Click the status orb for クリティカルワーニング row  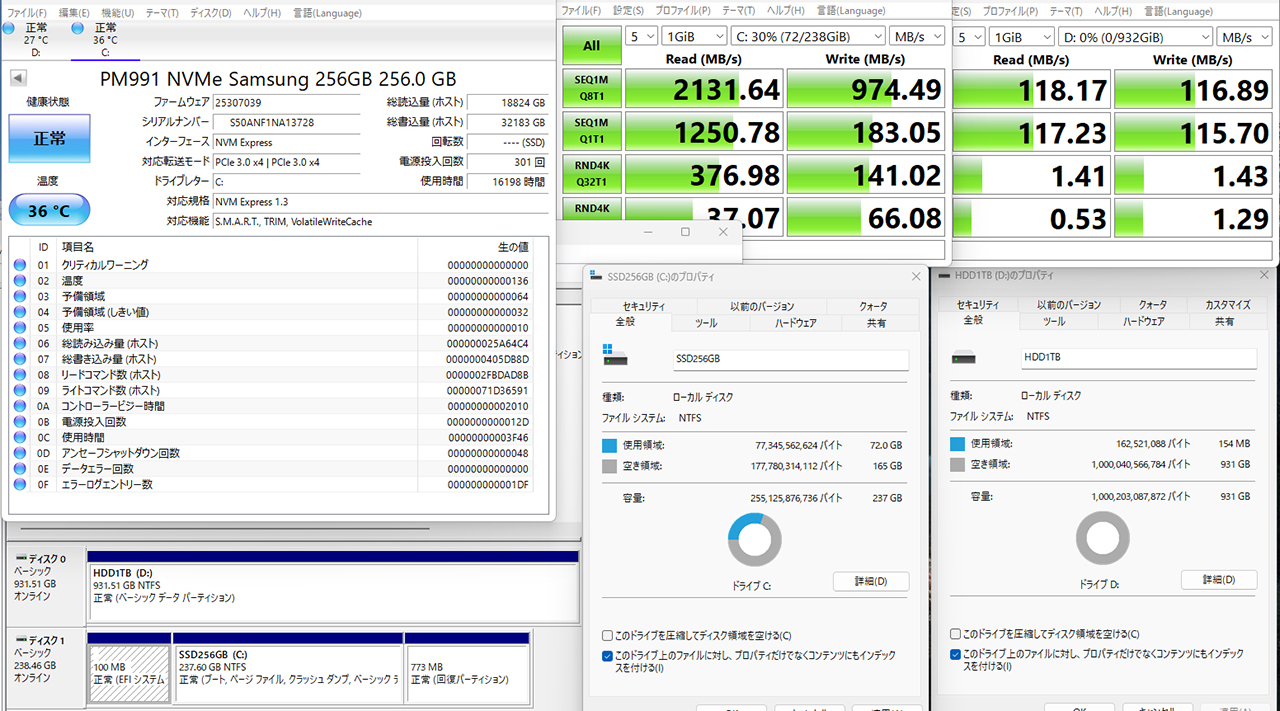click(19, 265)
